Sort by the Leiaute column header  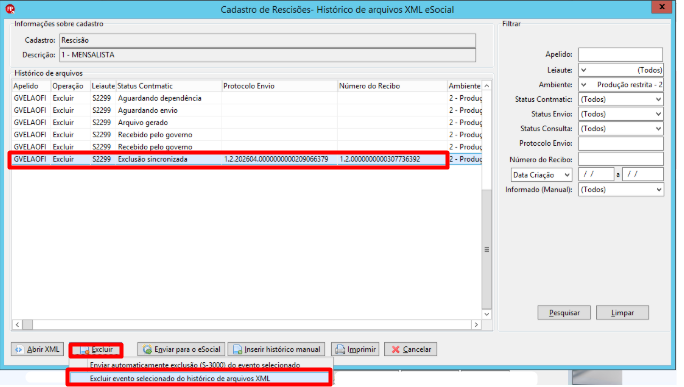(x=103, y=86)
